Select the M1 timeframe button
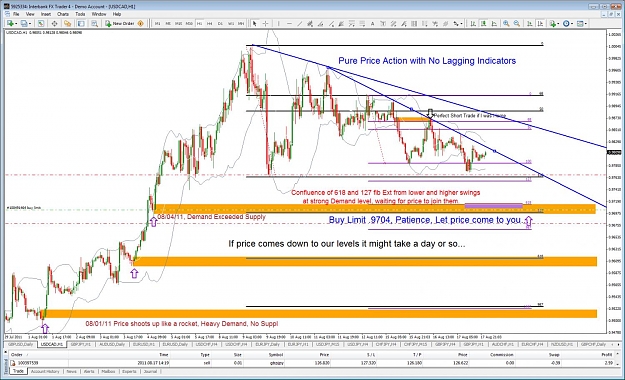The width and height of the screenshot is (625, 380). (157, 24)
